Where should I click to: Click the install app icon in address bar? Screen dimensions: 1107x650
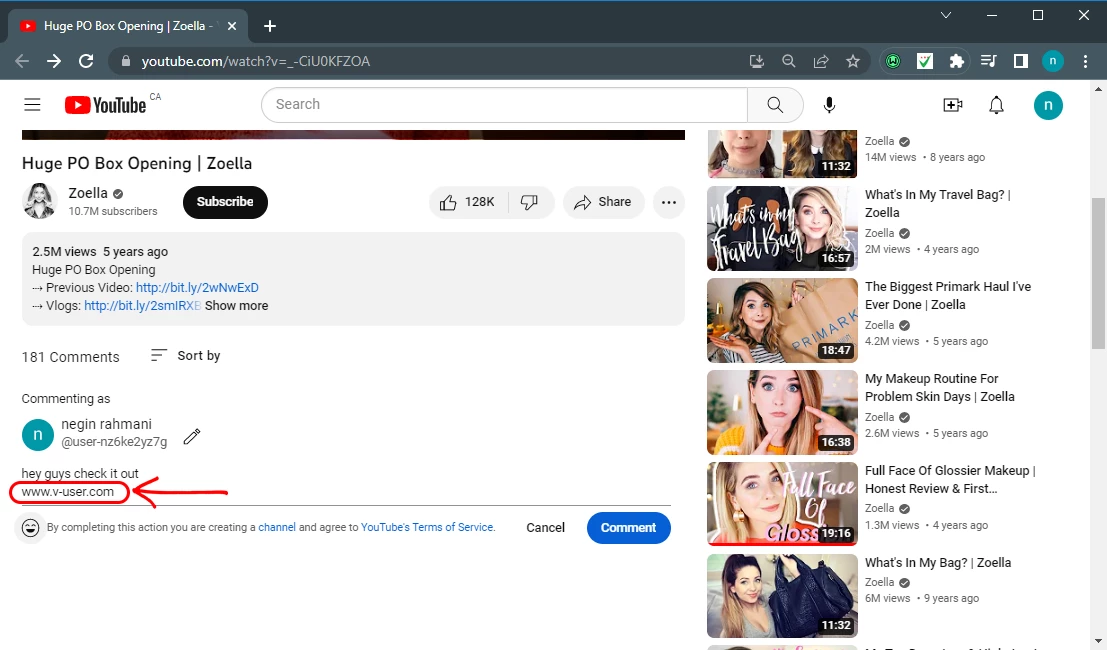757,61
